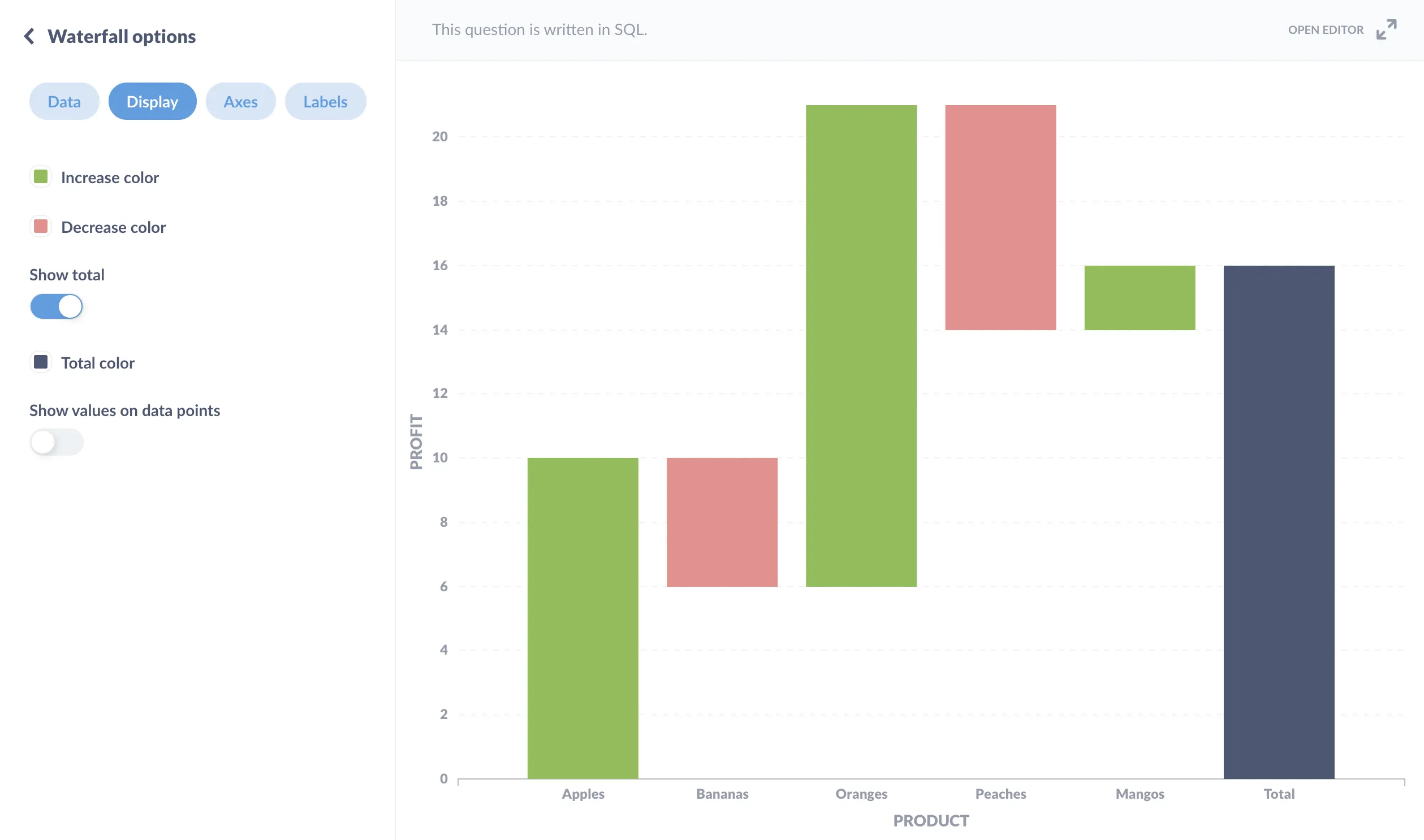Click the Mangos bar

(x=1139, y=297)
